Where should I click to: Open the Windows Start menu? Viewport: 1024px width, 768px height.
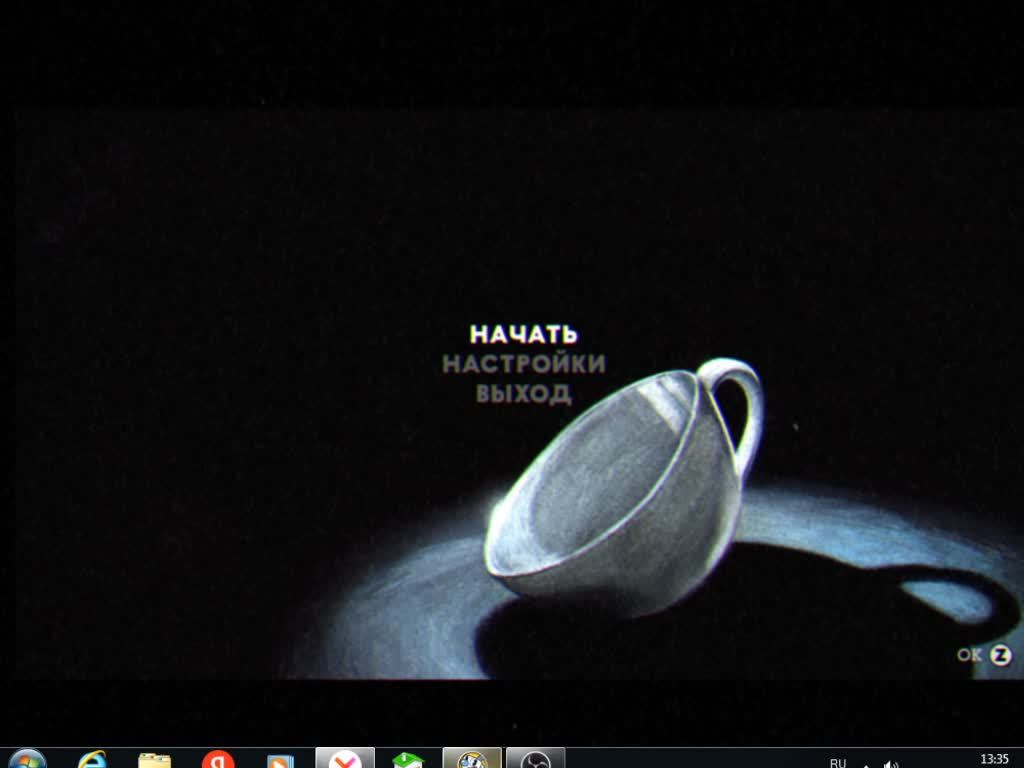27,760
